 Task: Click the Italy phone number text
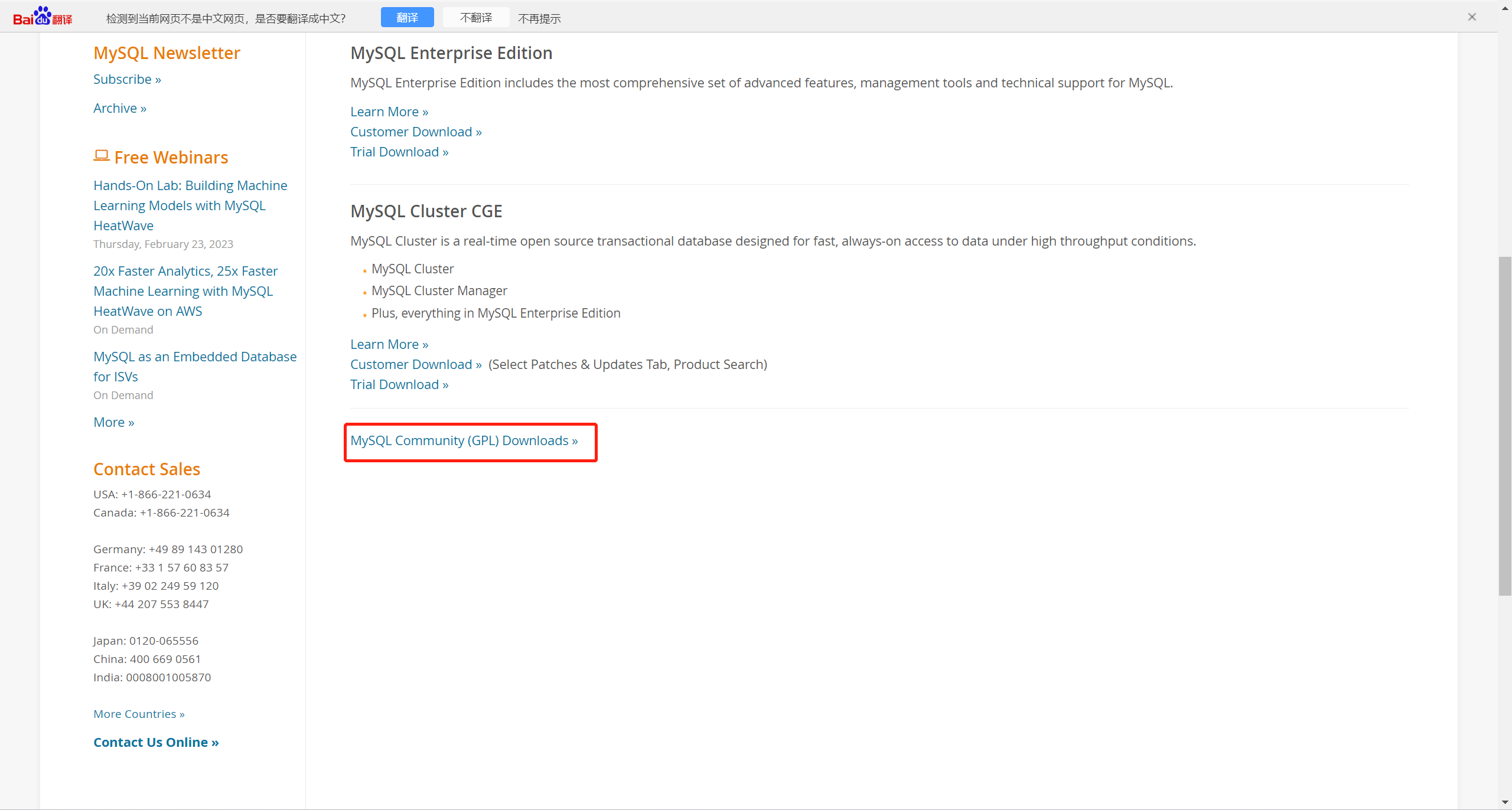coord(170,586)
